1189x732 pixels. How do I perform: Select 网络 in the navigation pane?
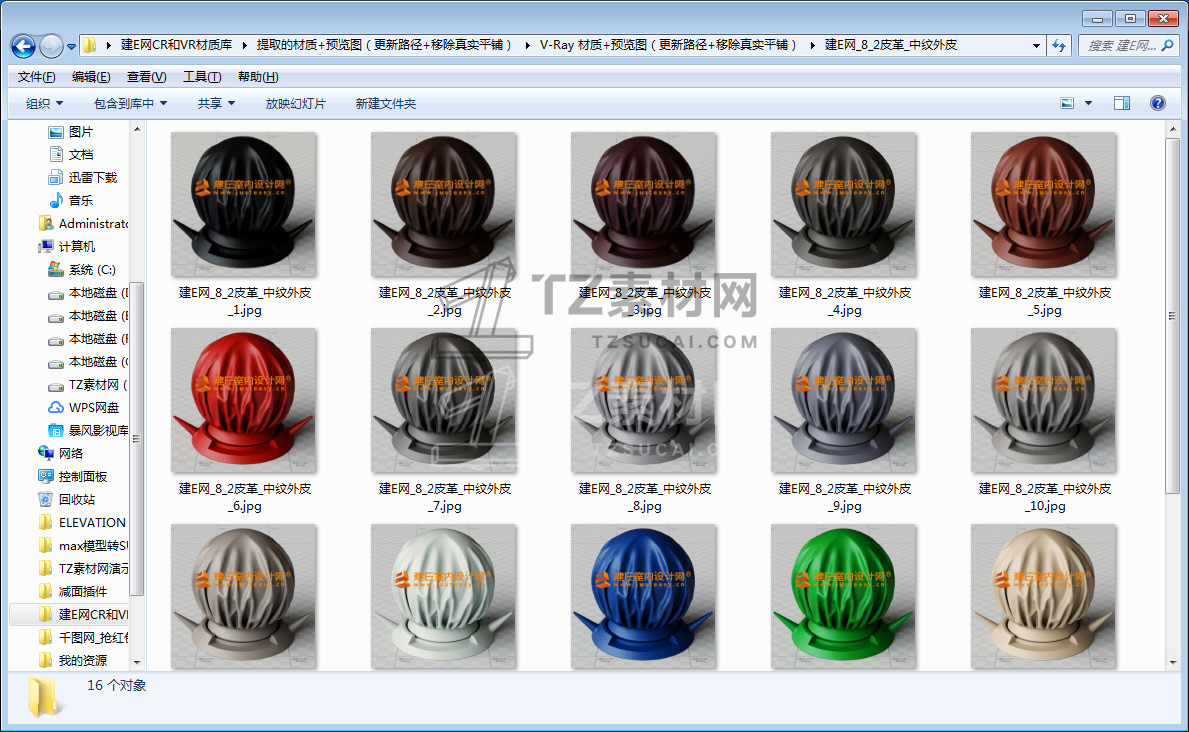[x=61, y=454]
